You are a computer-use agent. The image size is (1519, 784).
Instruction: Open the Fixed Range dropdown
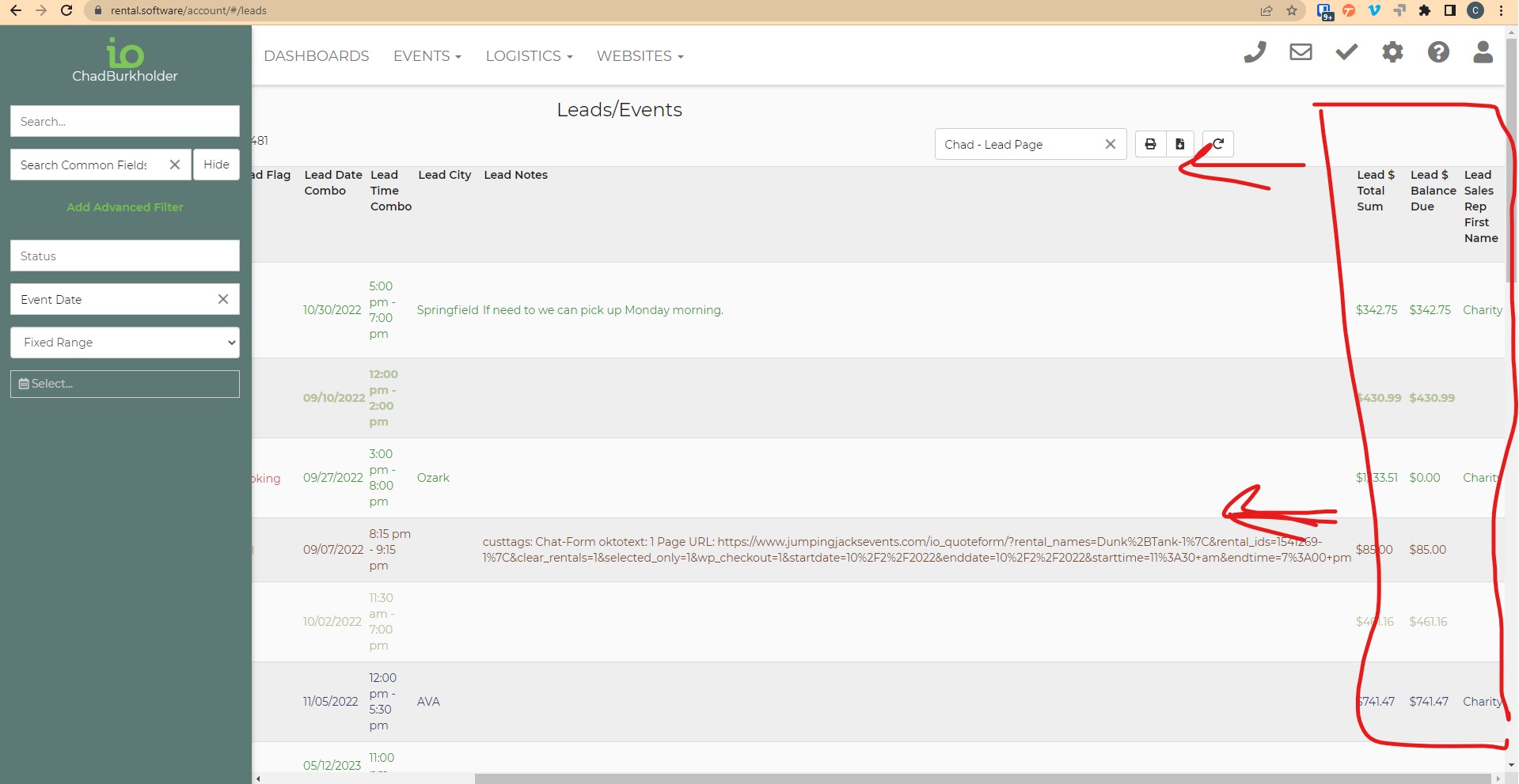point(125,343)
